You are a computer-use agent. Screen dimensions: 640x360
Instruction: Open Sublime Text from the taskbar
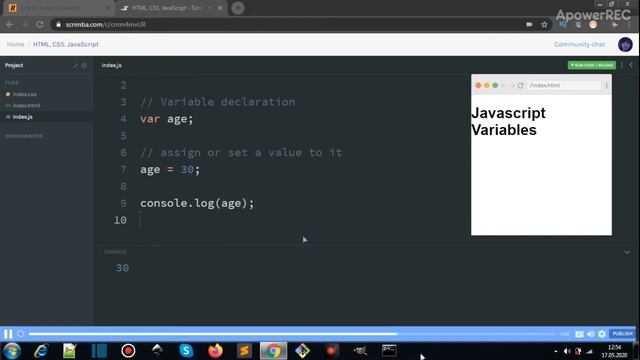244,351
